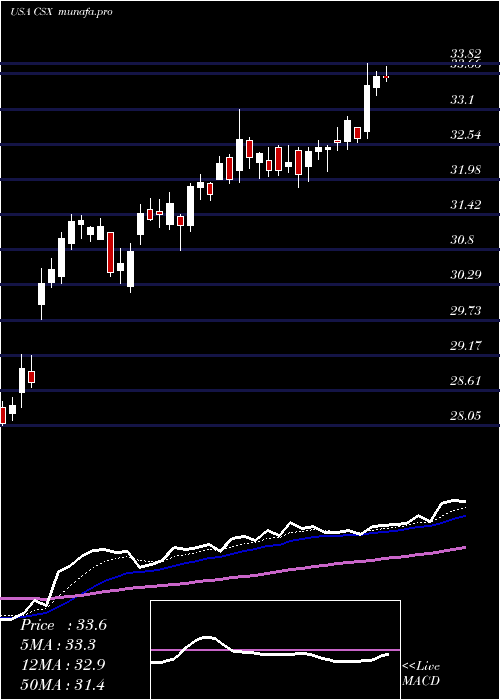Select the 33.1 price axis label

[462, 100]
